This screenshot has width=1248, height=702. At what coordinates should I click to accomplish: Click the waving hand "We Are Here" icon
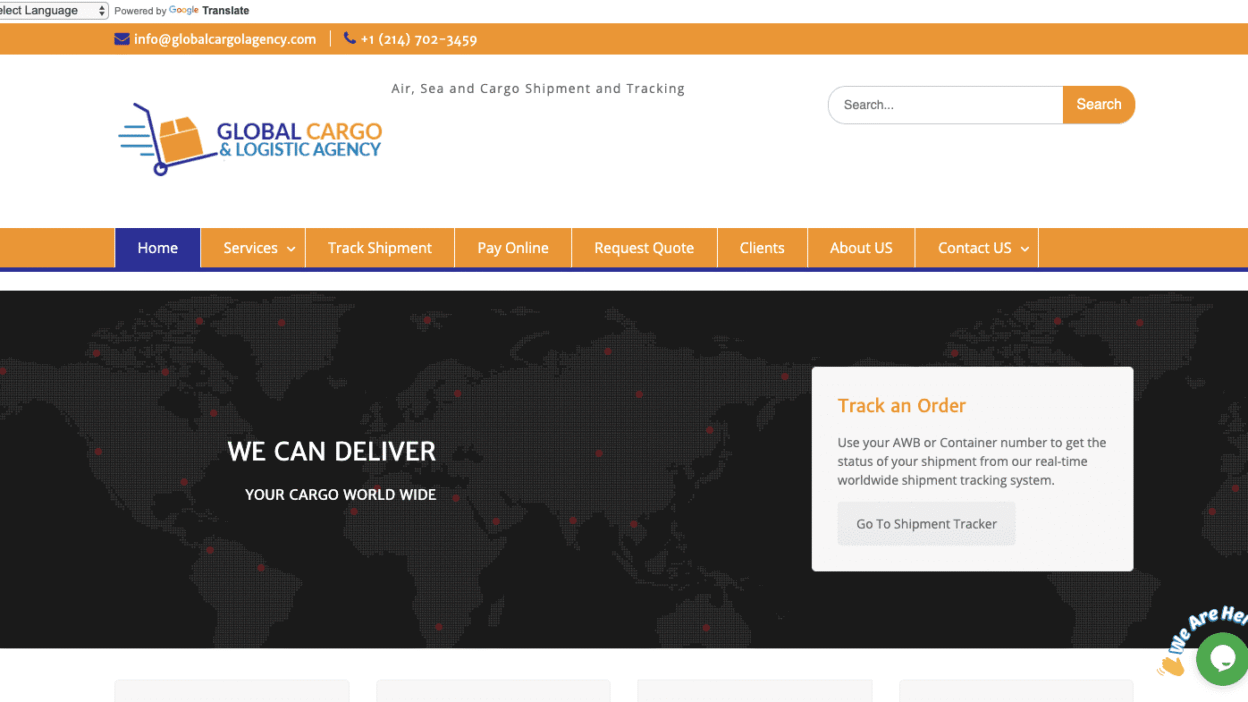pos(1172,663)
